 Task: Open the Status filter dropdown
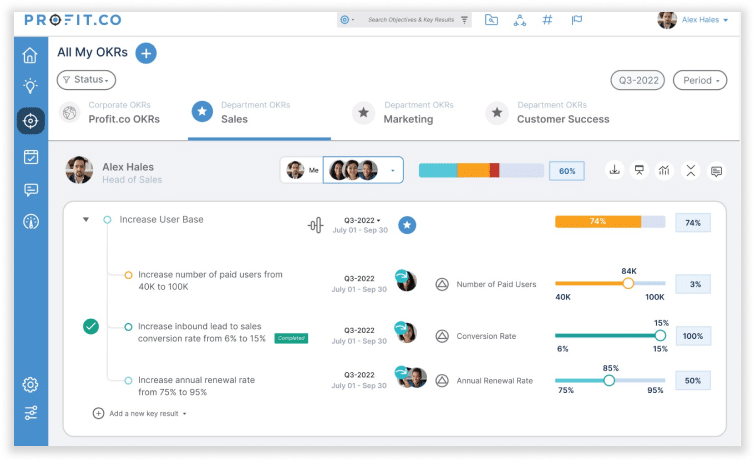pos(86,80)
